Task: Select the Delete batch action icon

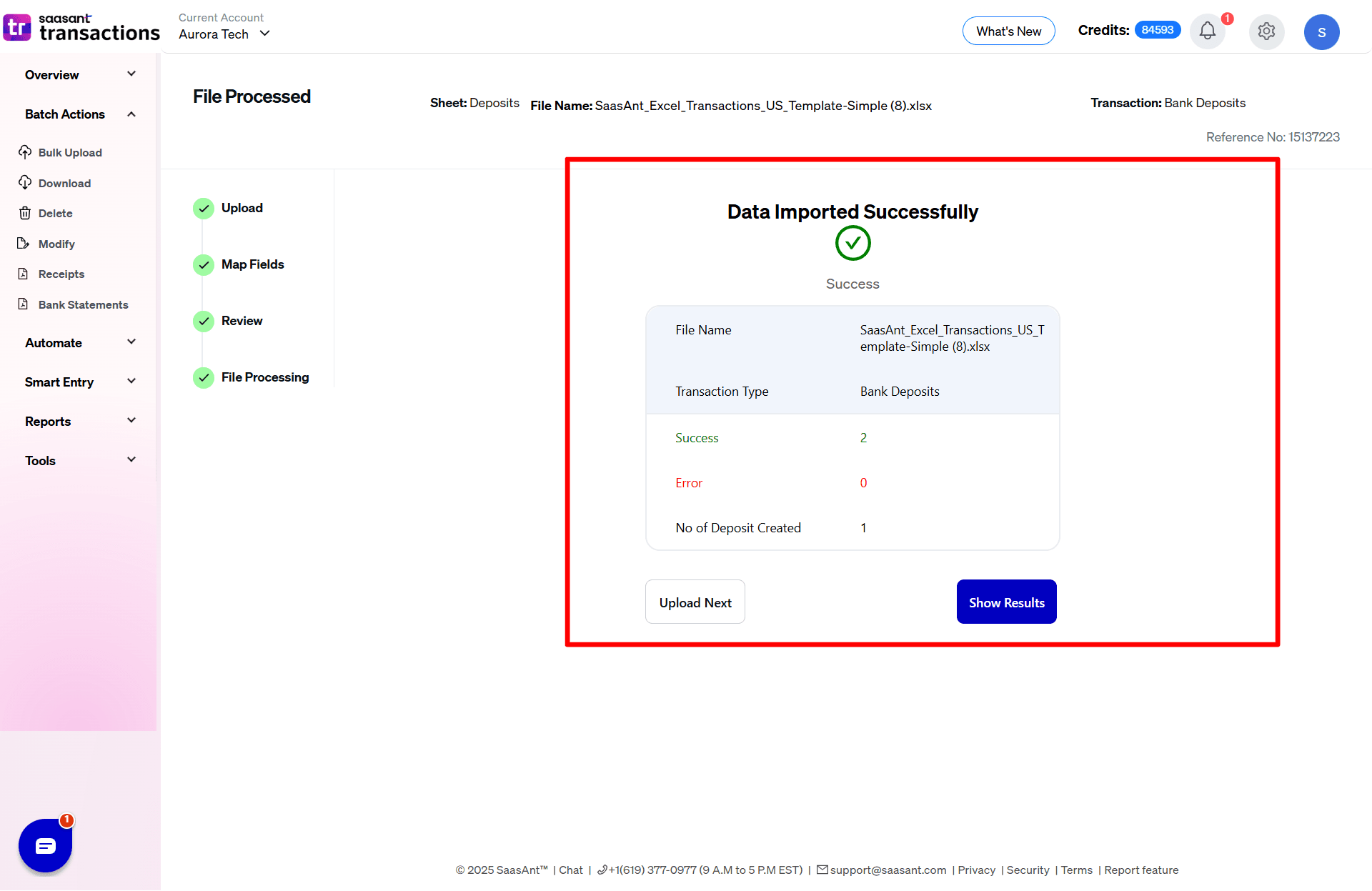Action: coord(25,213)
